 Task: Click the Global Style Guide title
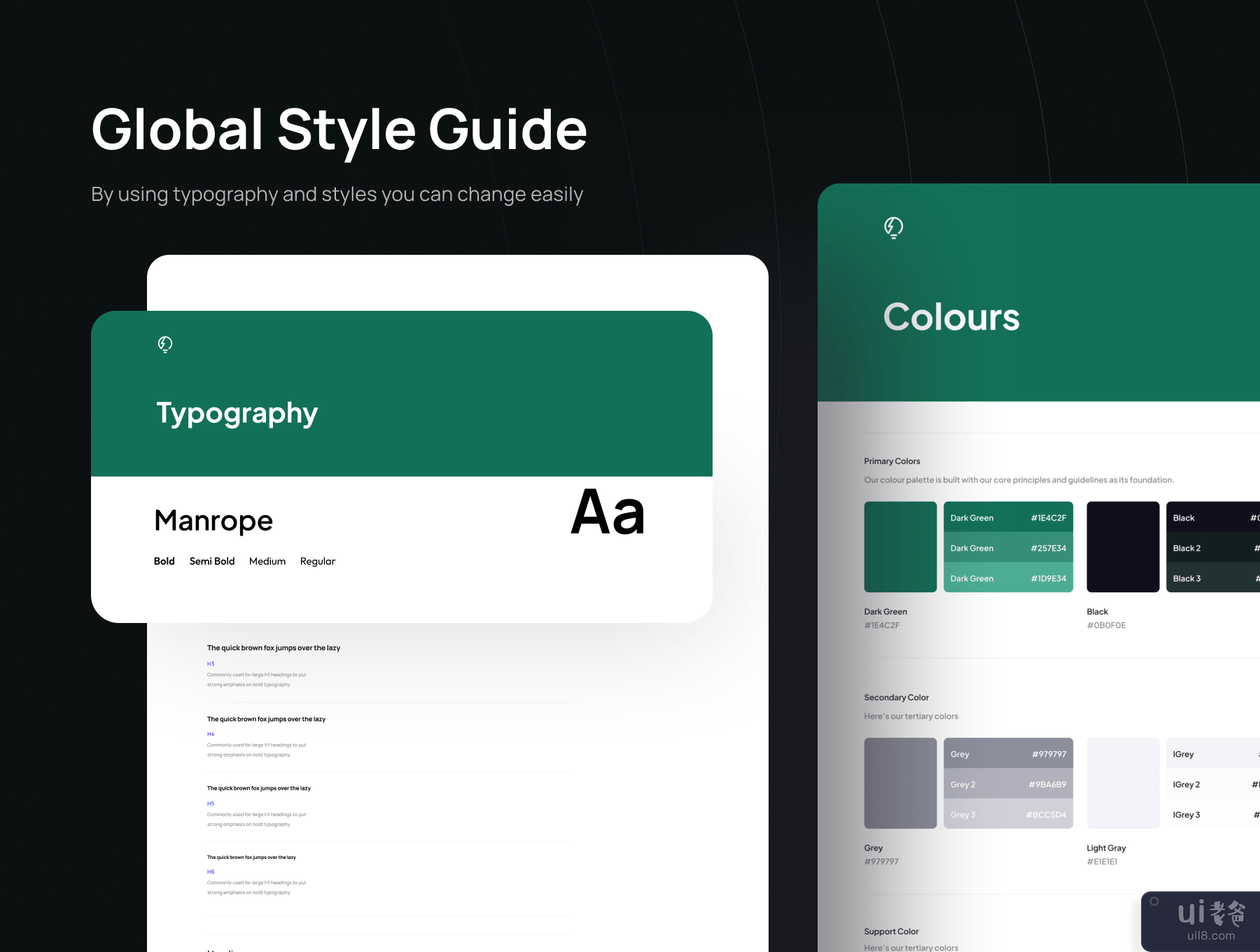(x=339, y=130)
